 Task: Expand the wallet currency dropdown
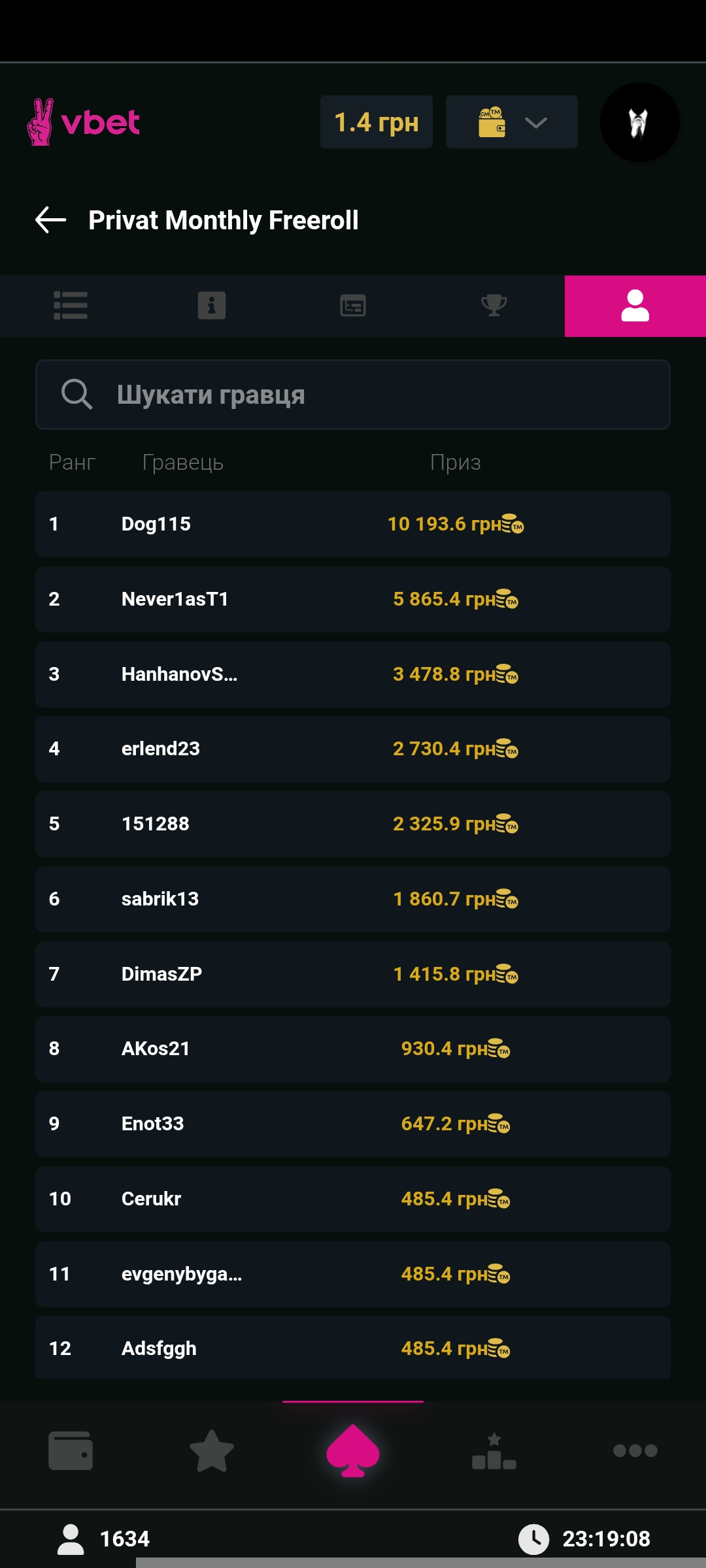point(512,122)
